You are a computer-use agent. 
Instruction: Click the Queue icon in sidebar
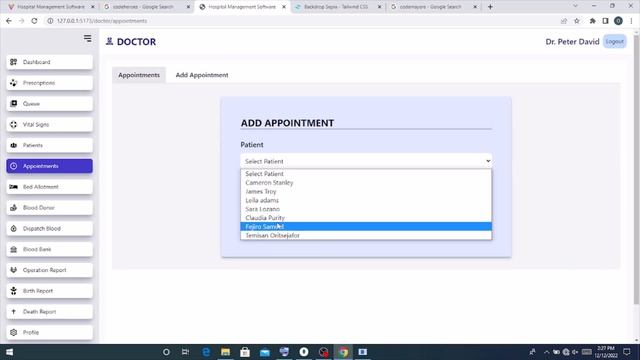(13, 104)
